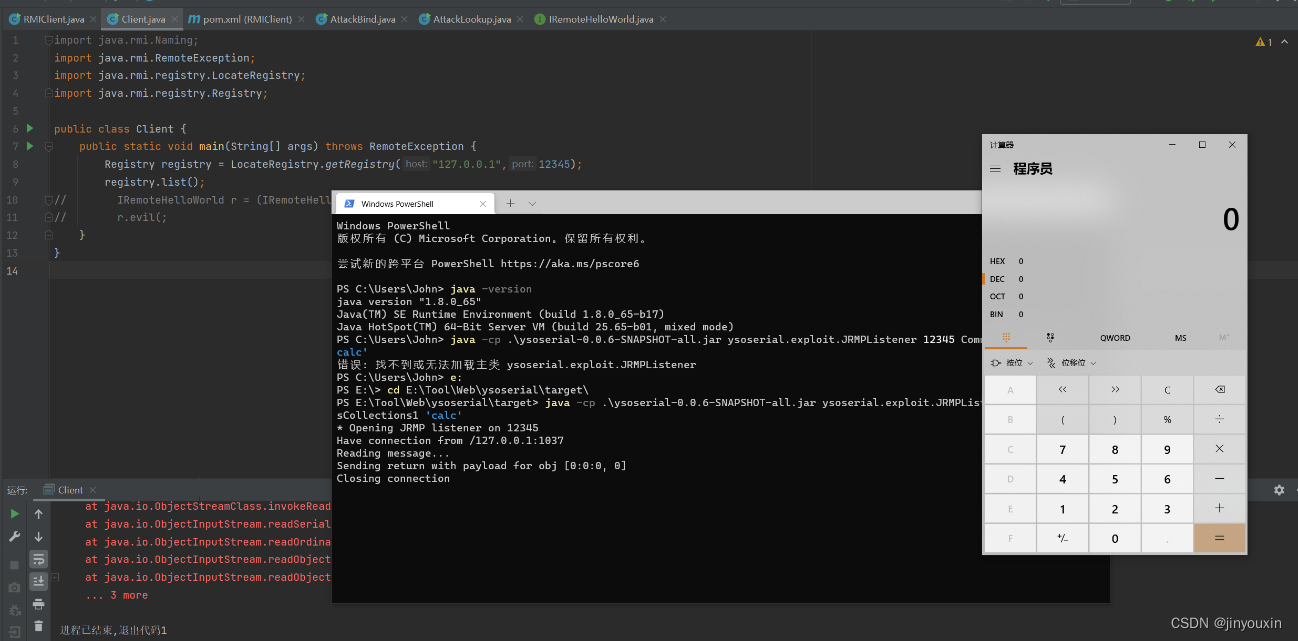Switch to full keypad view in Calculator

pos(1008,337)
